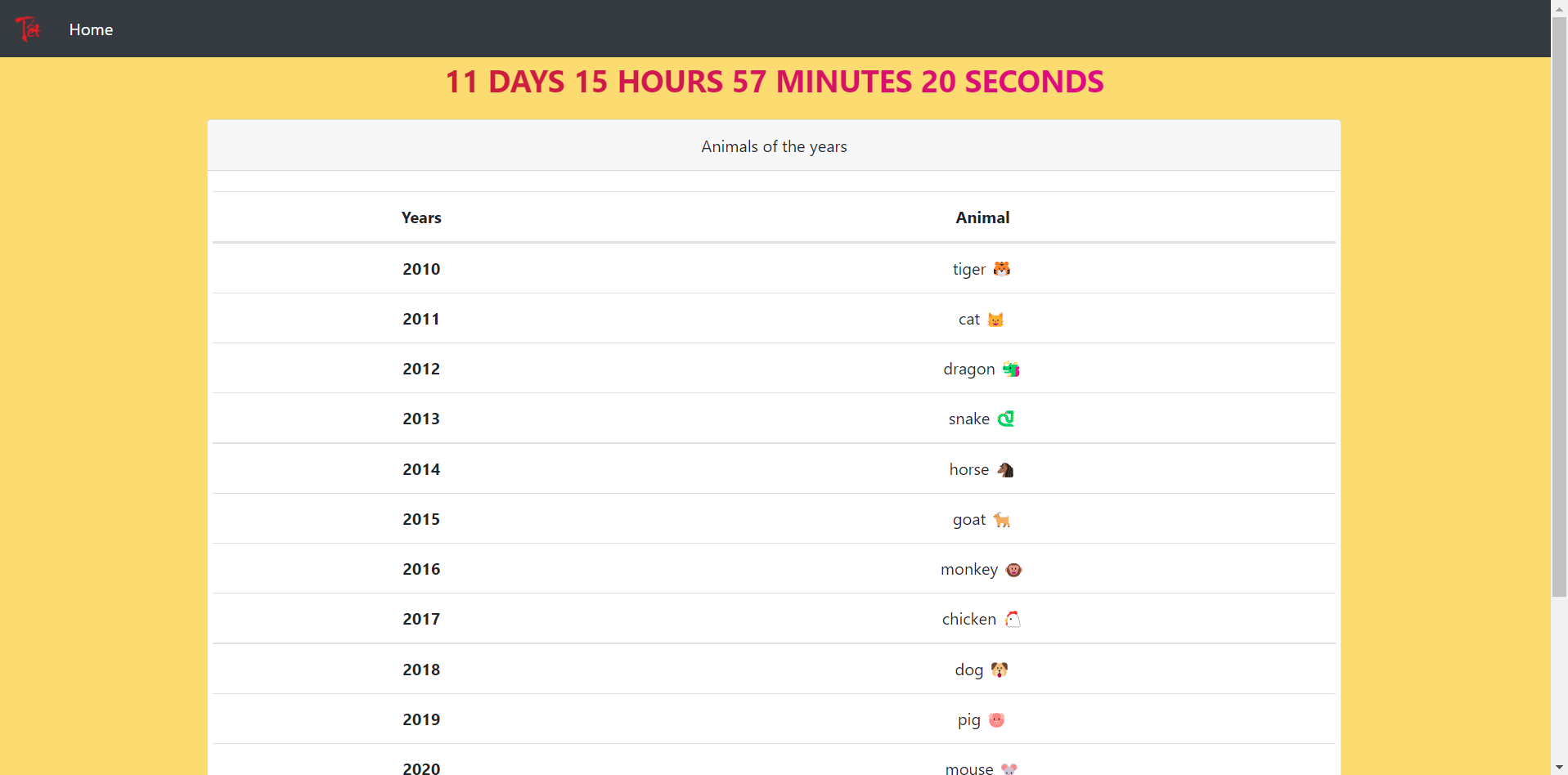Click the Animal column header

point(982,217)
